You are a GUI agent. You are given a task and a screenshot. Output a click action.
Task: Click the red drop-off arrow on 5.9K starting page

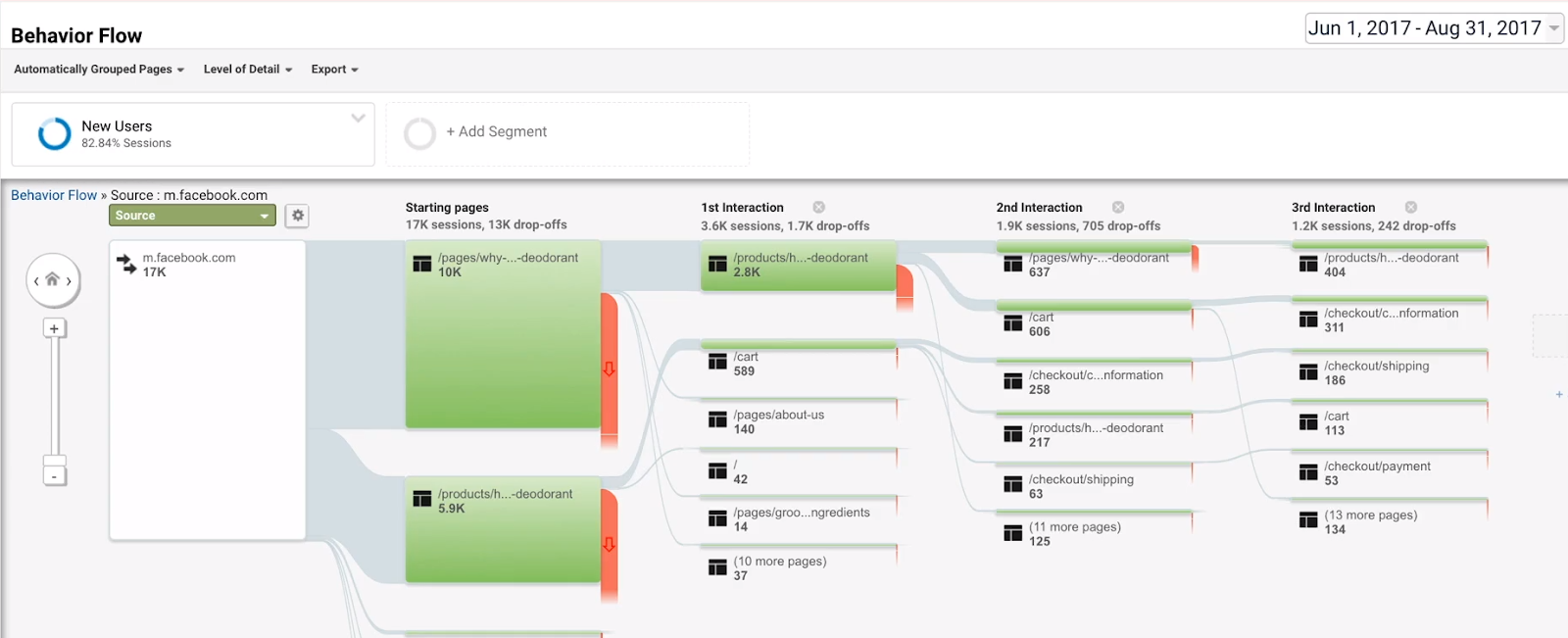(x=609, y=544)
